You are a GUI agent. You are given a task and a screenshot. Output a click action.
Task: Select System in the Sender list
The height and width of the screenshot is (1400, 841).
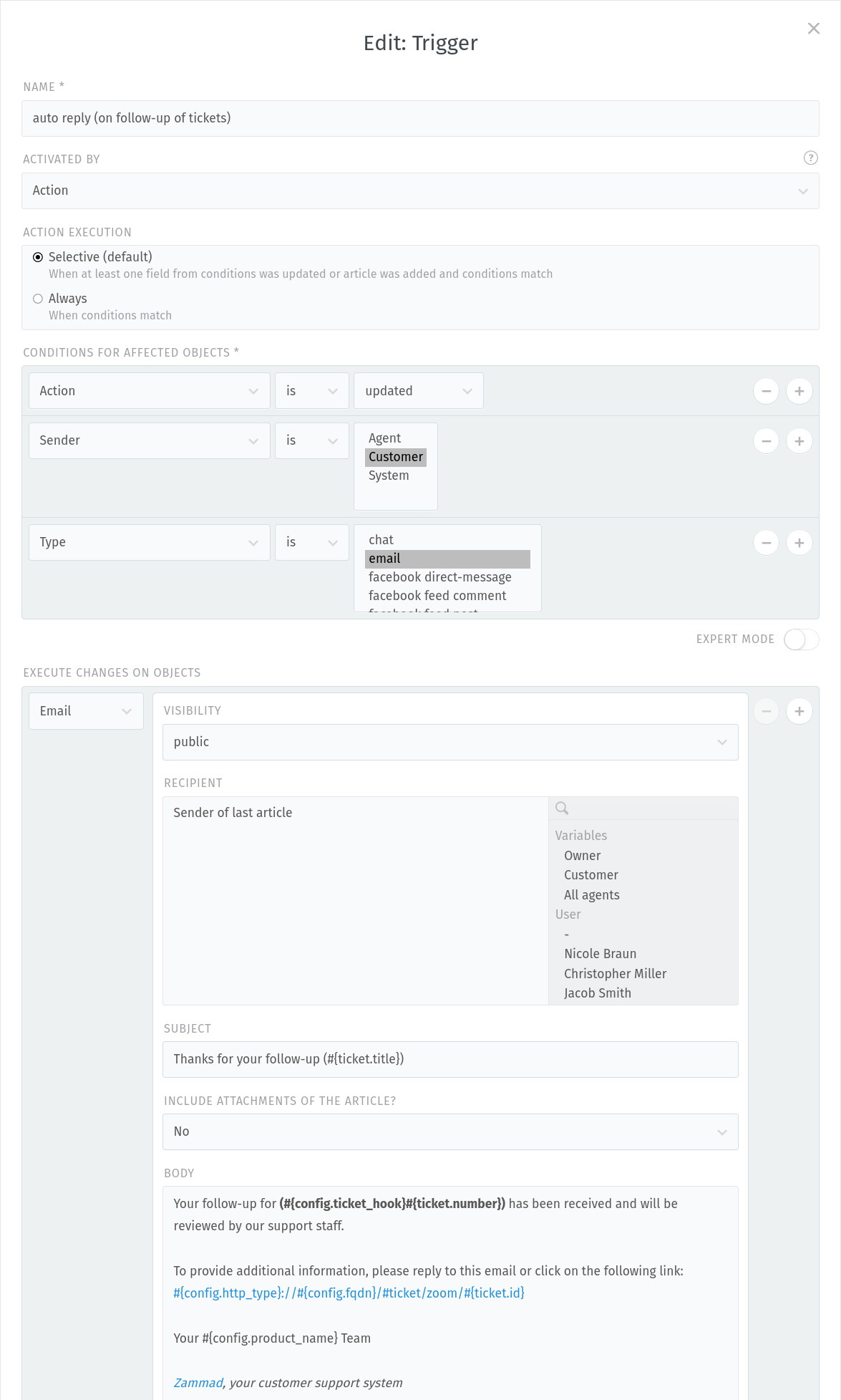click(396, 475)
